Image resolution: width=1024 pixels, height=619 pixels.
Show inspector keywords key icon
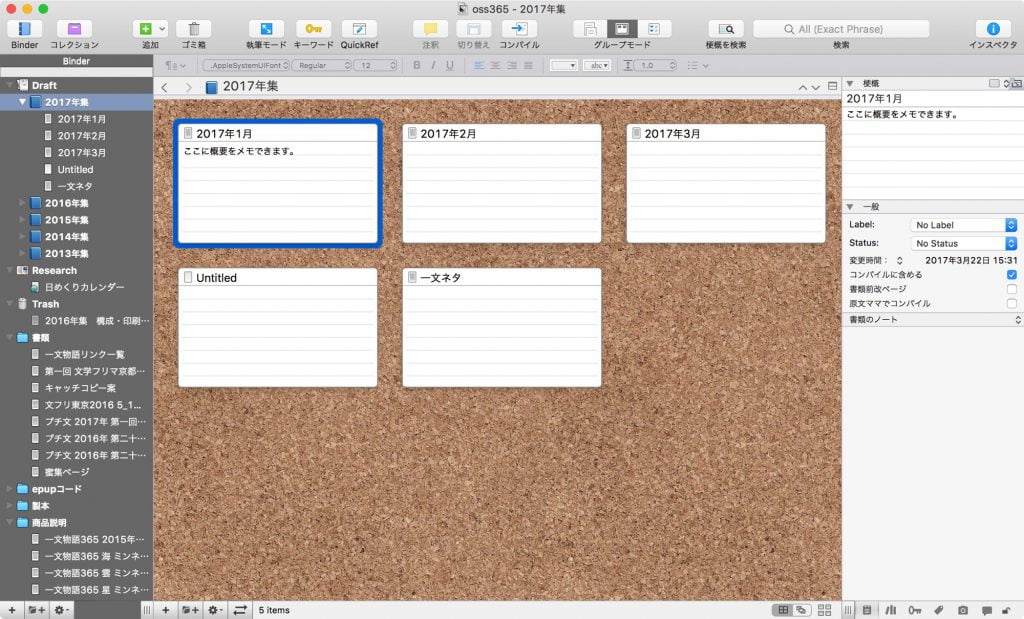coord(914,610)
